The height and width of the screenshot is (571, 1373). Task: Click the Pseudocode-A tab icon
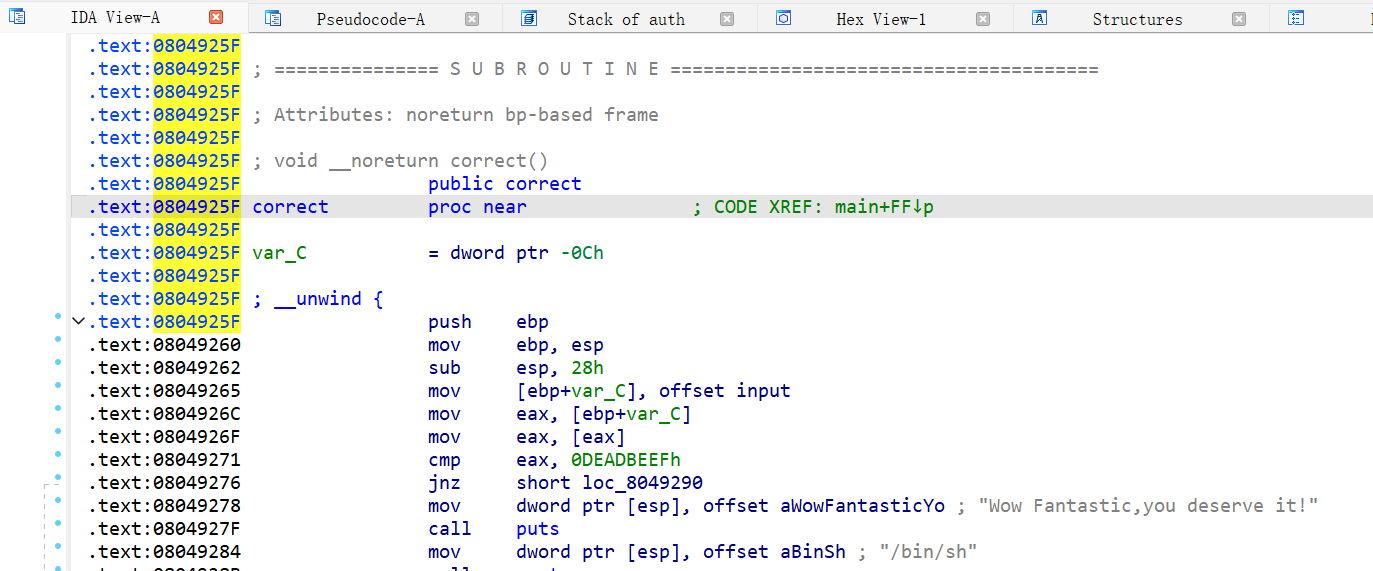[x=273, y=18]
